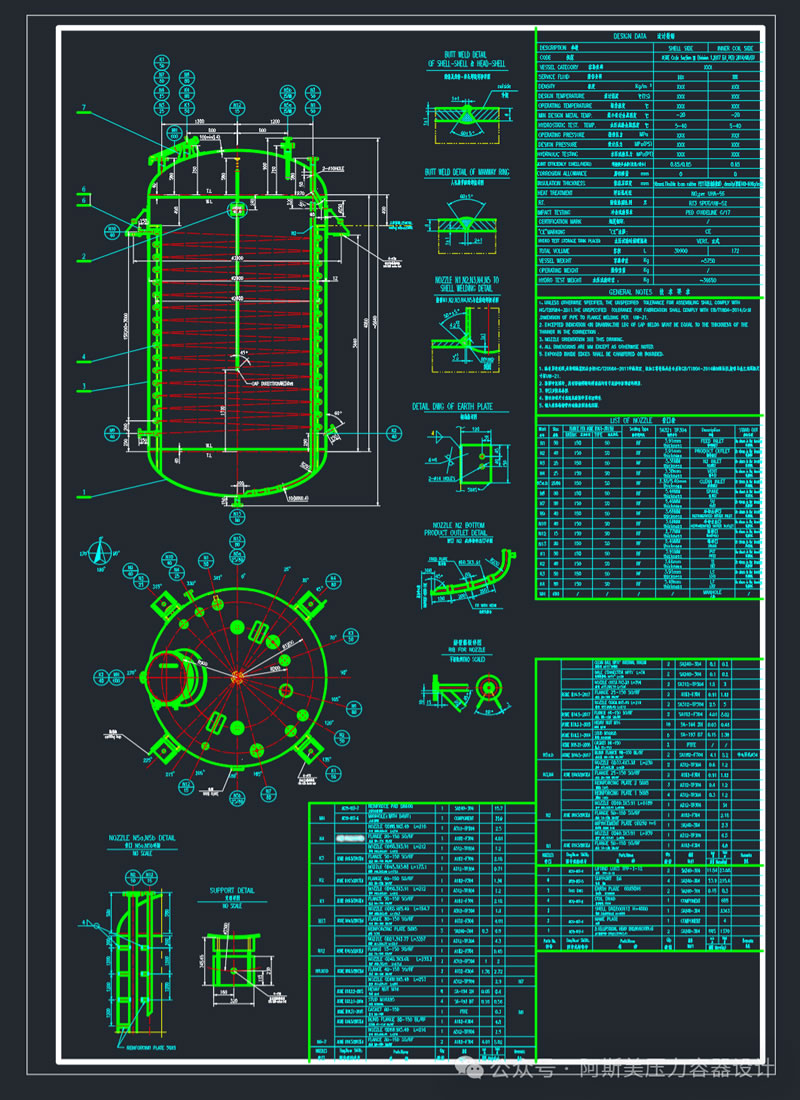Select the SHELL SIDE column header
The height and width of the screenshot is (1100, 800).
click(x=681, y=46)
